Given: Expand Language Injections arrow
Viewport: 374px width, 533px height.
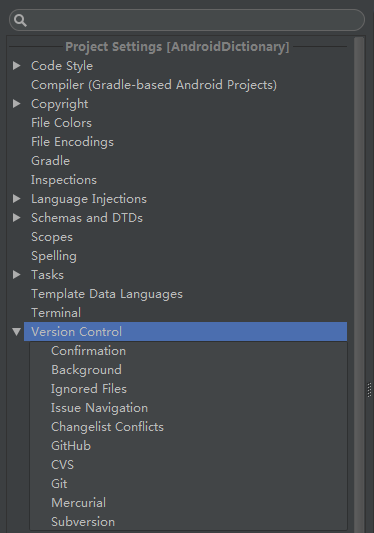Looking at the screenshot, I should [16, 199].
